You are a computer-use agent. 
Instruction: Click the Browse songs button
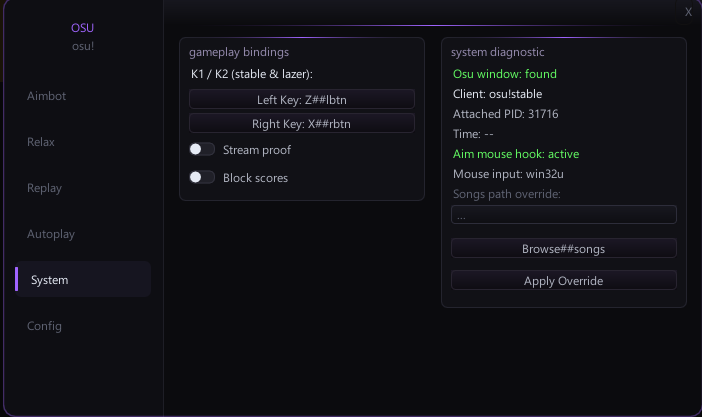point(564,249)
